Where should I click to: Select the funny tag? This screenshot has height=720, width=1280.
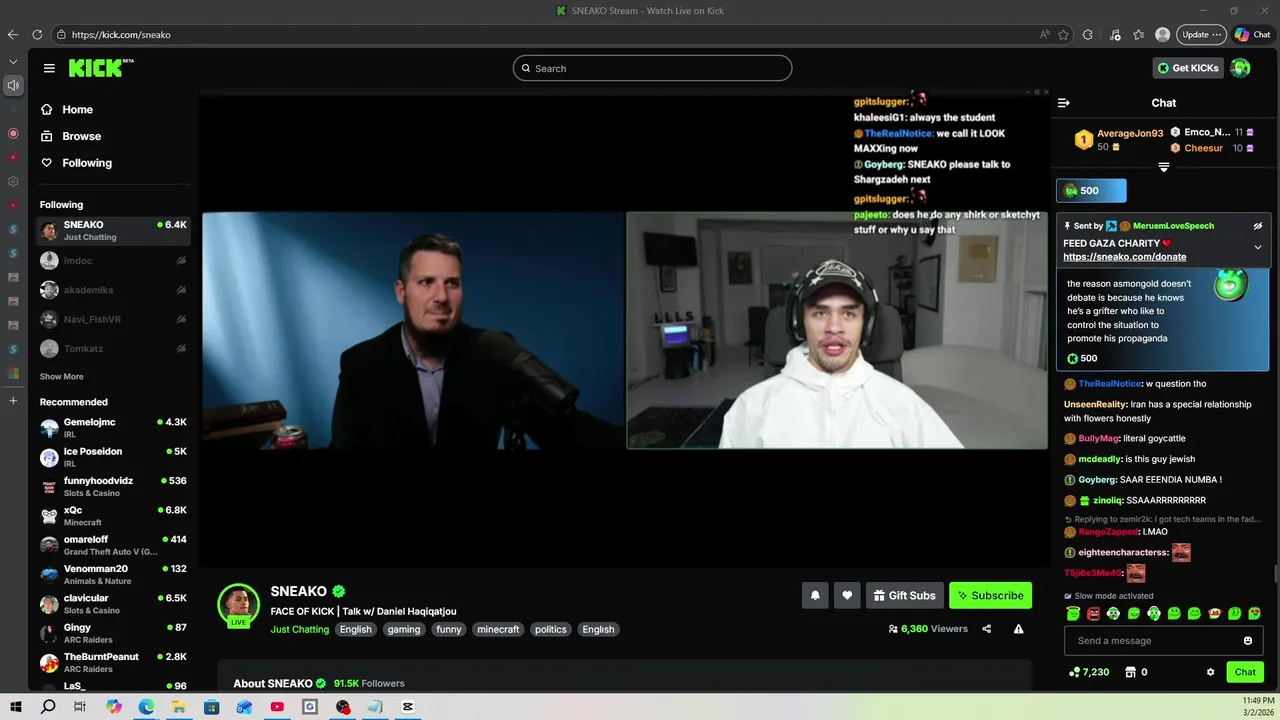[x=449, y=629]
